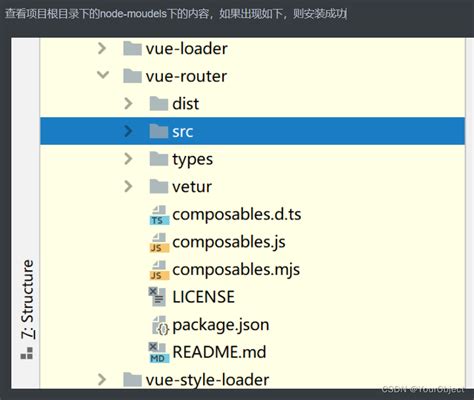Click the JS icon beside composables.js
The height and width of the screenshot is (400, 474).
click(159, 243)
